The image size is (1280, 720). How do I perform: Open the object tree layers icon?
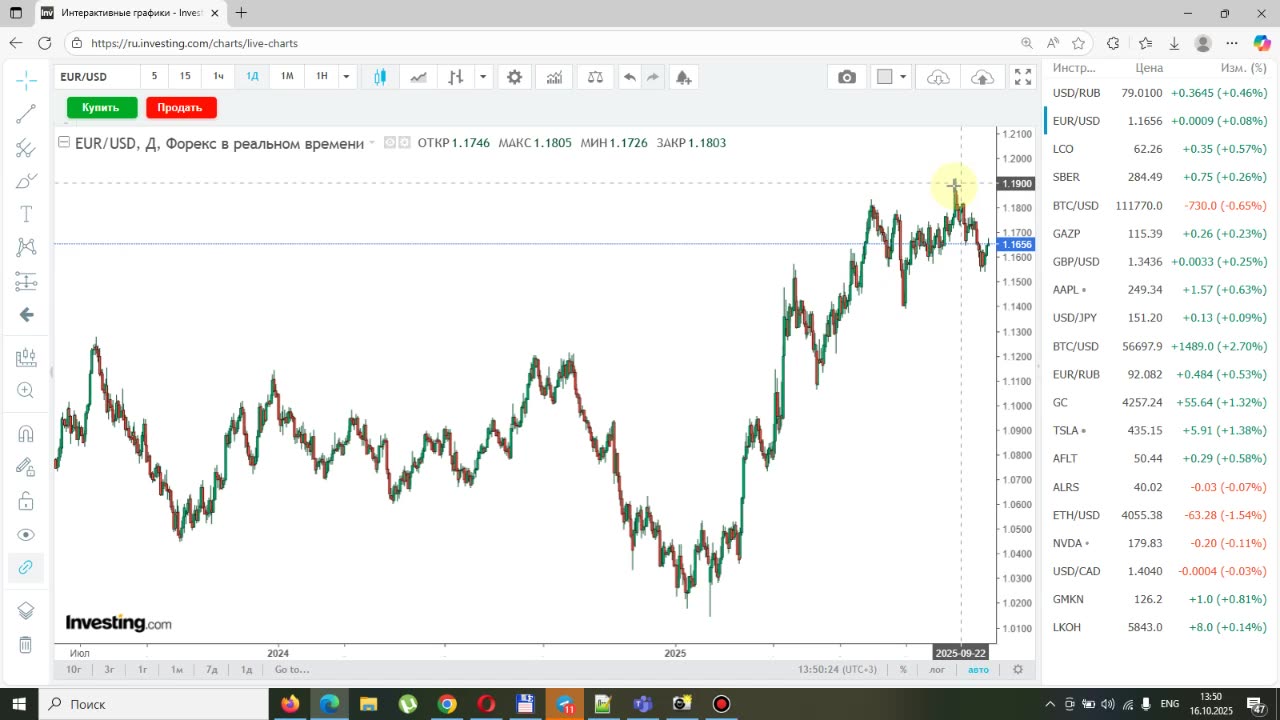click(26, 610)
